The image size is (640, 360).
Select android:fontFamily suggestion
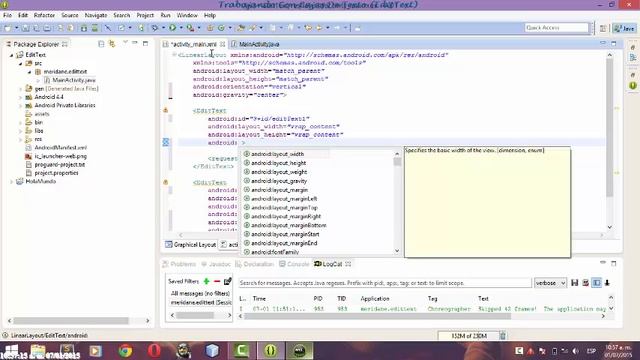(275, 252)
